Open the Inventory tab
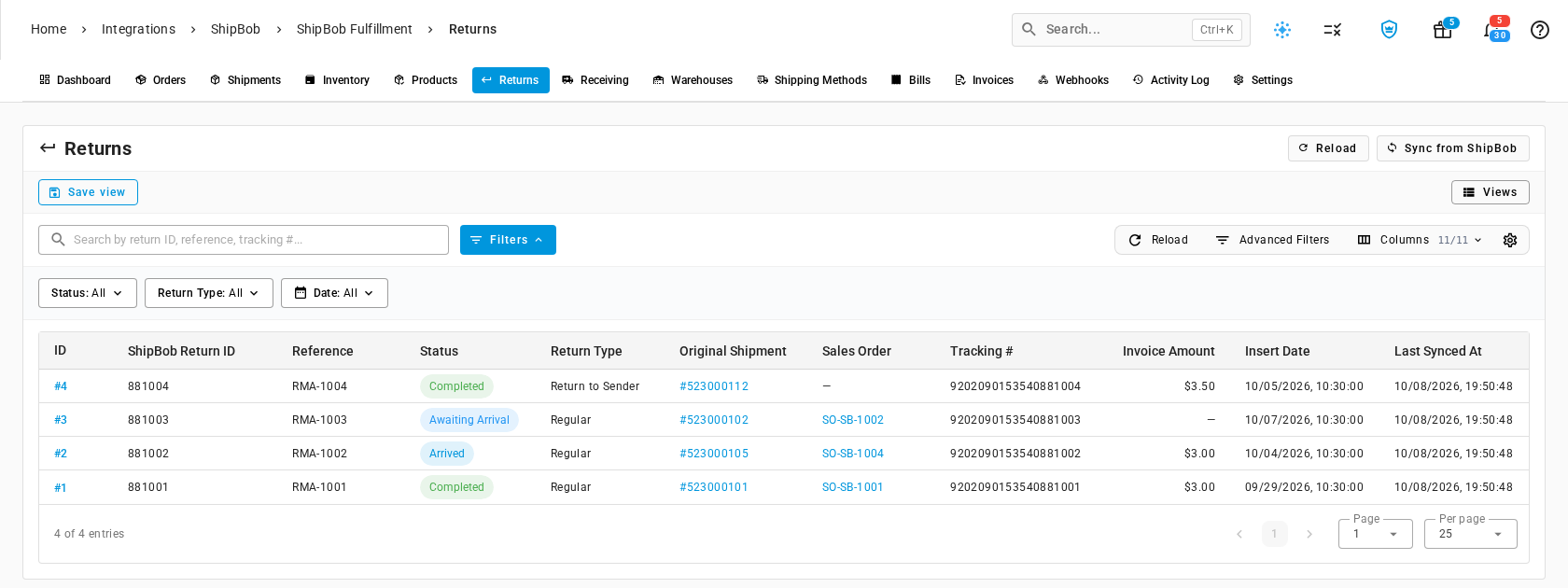1568x588 pixels. coord(337,80)
